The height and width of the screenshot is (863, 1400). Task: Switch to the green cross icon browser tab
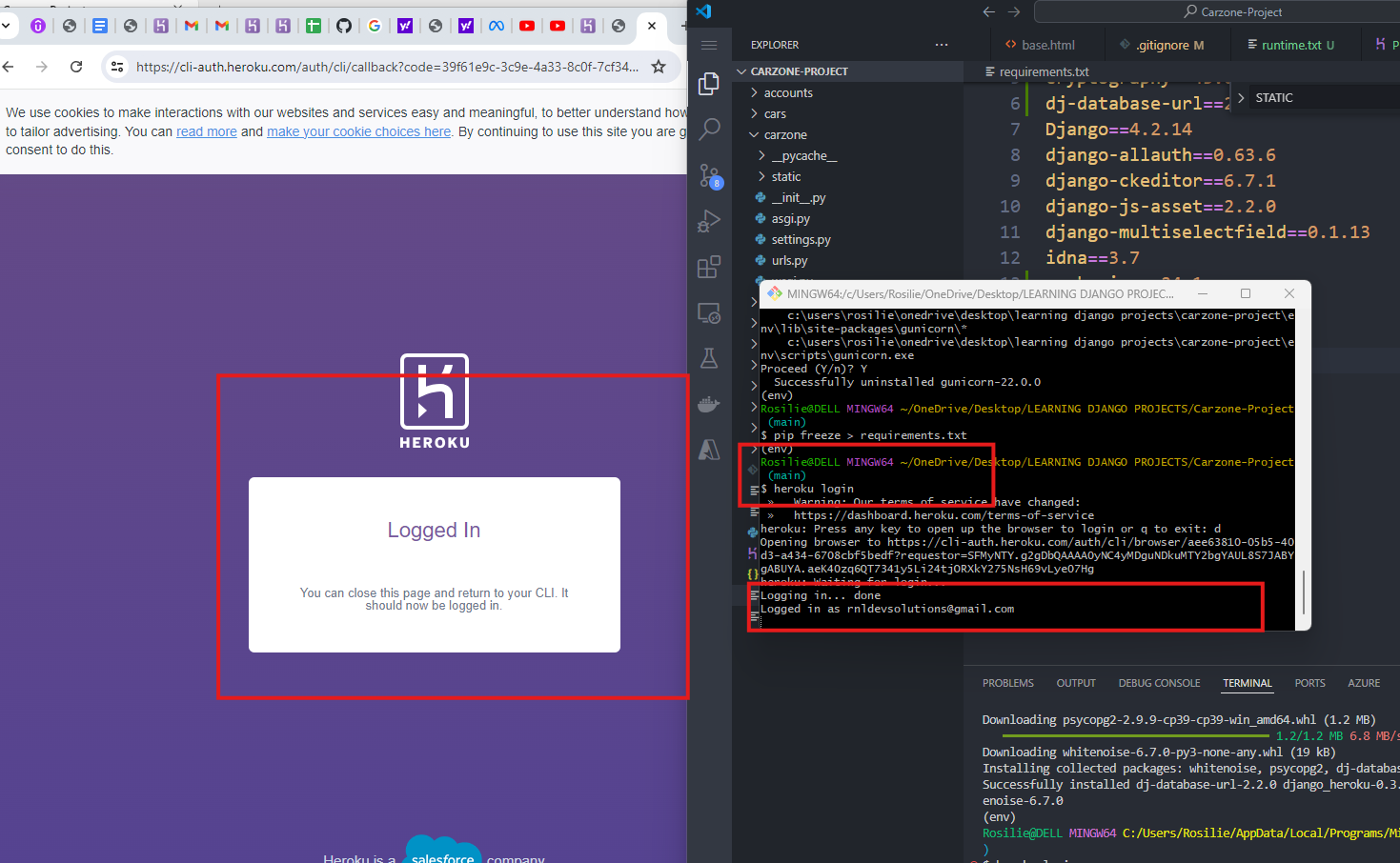click(314, 26)
